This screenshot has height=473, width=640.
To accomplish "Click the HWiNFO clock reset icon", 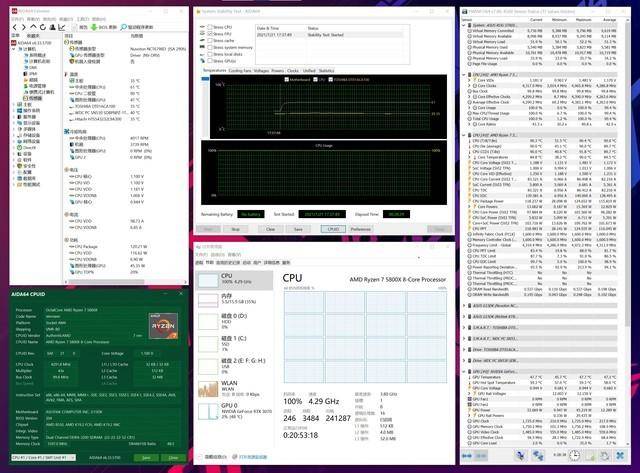I will tap(574, 455).
